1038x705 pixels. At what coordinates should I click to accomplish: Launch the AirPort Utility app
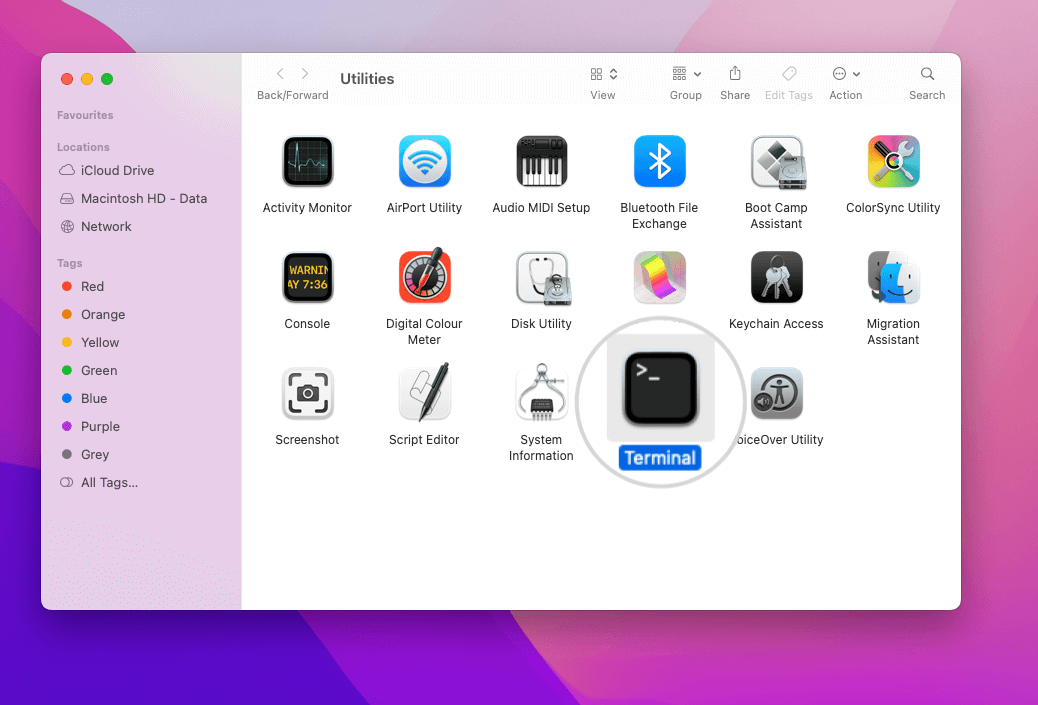click(424, 161)
